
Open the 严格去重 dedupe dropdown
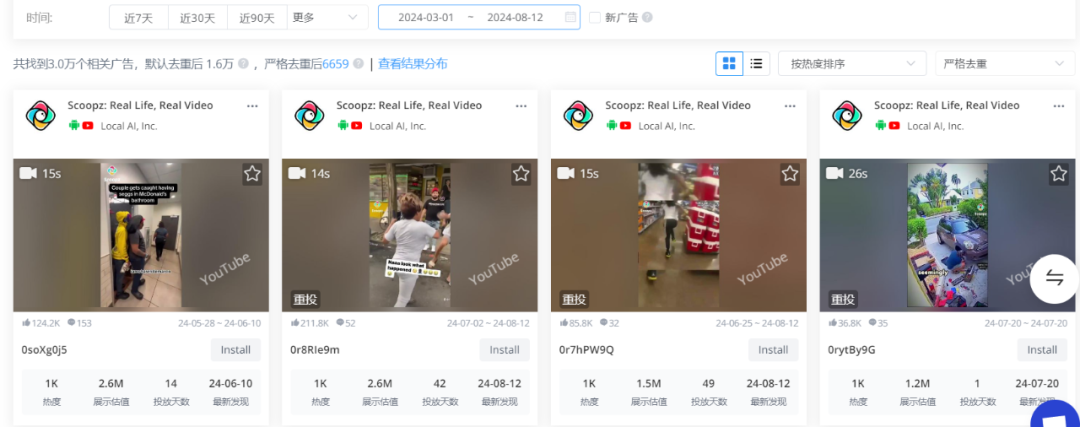(1004, 64)
